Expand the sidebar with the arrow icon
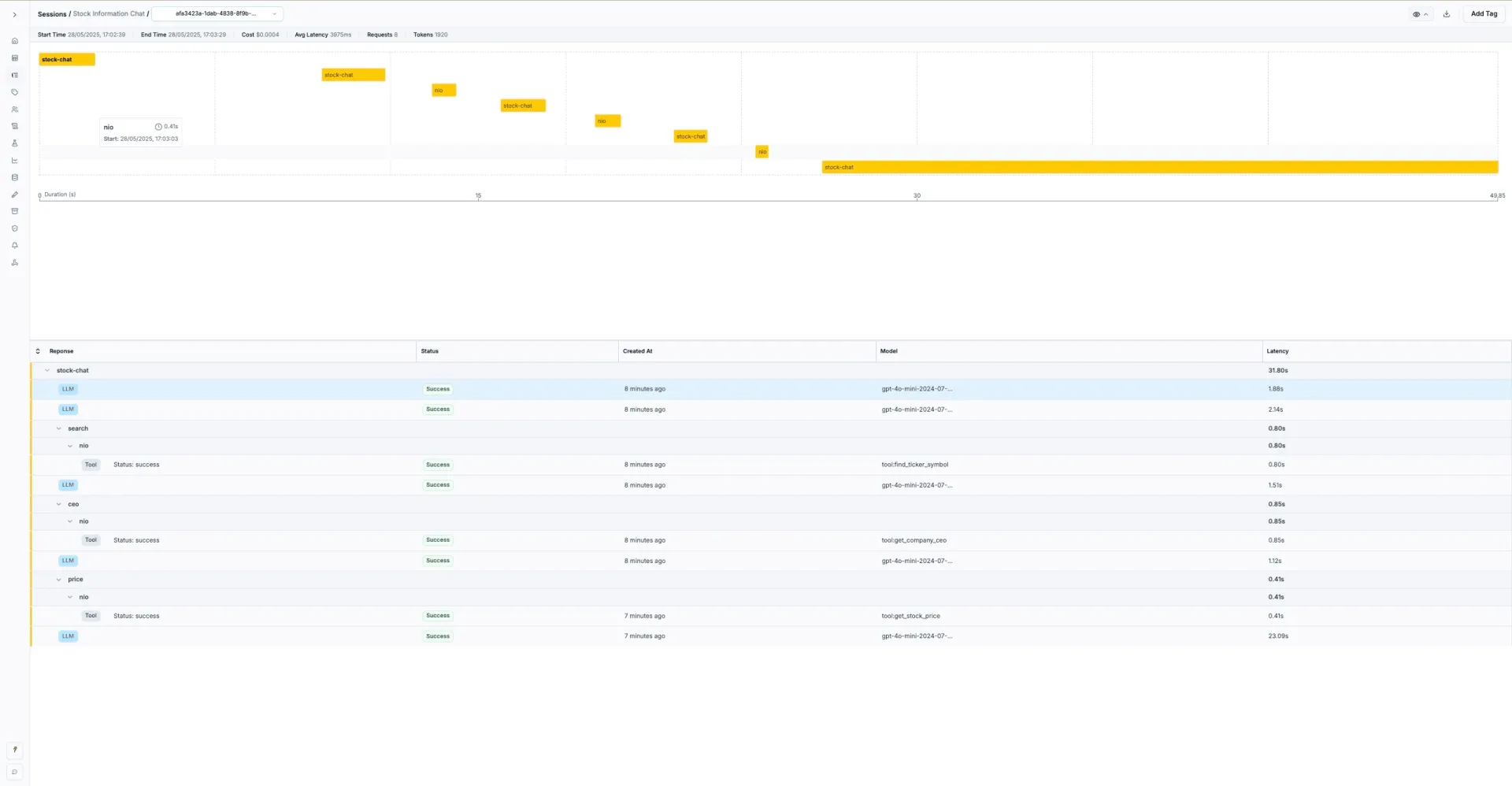The image size is (1512, 786). coord(14,14)
